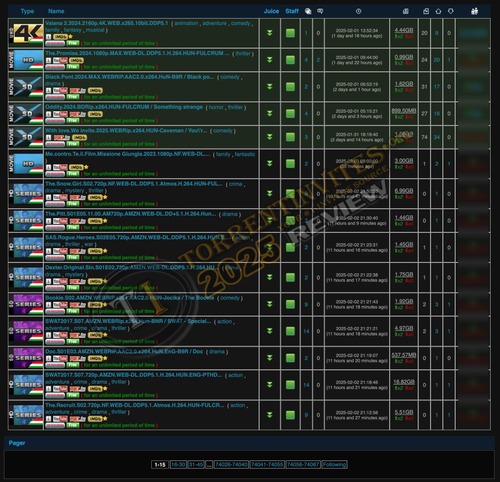The height and width of the screenshot is (482, 500).
Task: Download Oddity.2024 via green double-arrow
Action: click(270, 114)
